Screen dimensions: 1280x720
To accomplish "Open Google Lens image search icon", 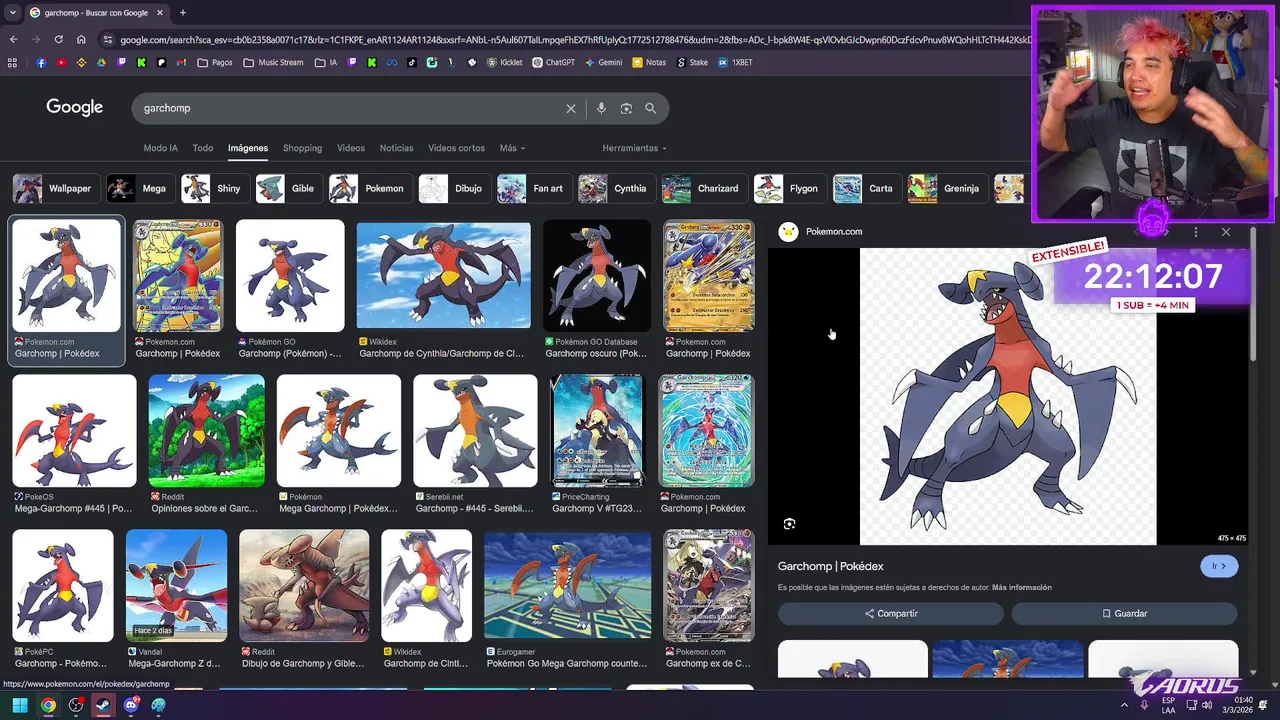I will (x=626, y=108).
